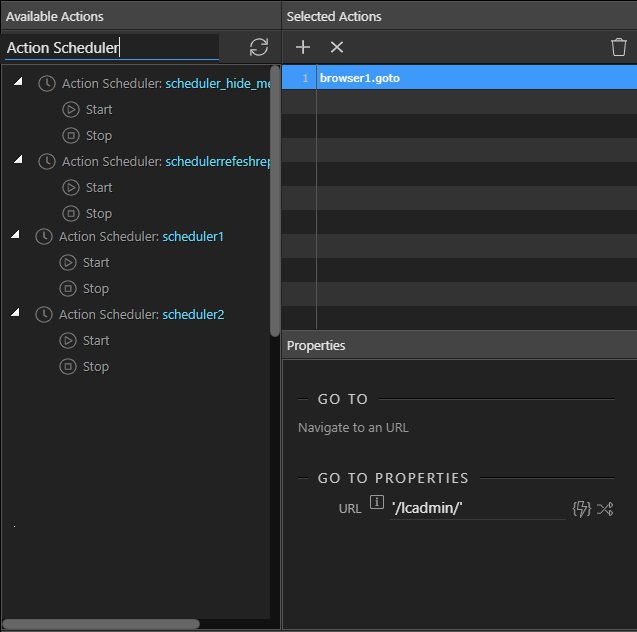
Task: Click the horizontal scrollbar below the actions tree
Action: pos(101,623)
